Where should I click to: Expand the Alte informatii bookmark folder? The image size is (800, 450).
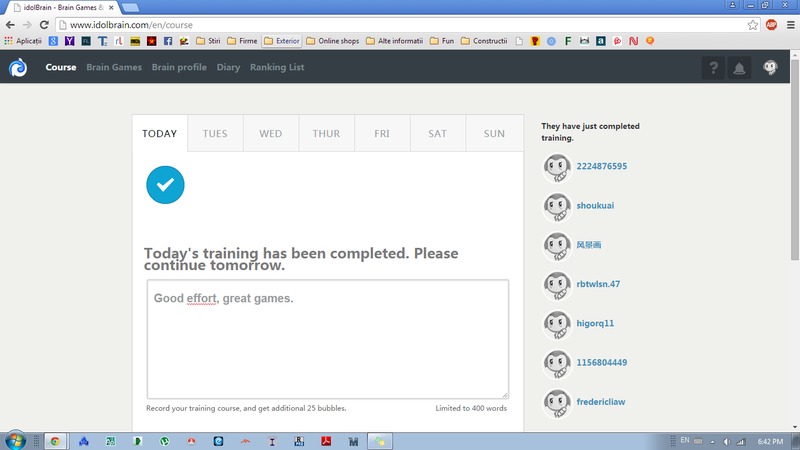click(x=394, y=41)
